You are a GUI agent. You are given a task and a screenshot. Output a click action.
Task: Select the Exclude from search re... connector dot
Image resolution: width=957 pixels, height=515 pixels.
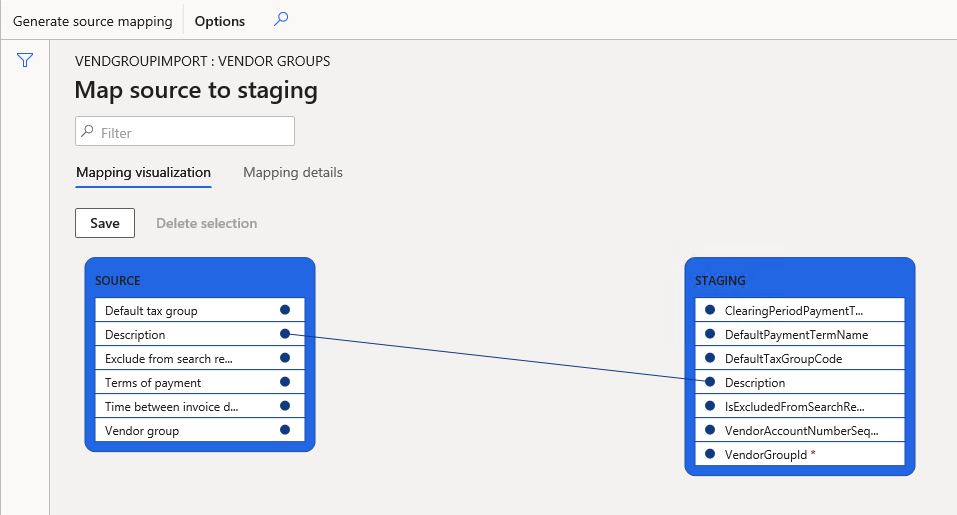tap(285, 358)
